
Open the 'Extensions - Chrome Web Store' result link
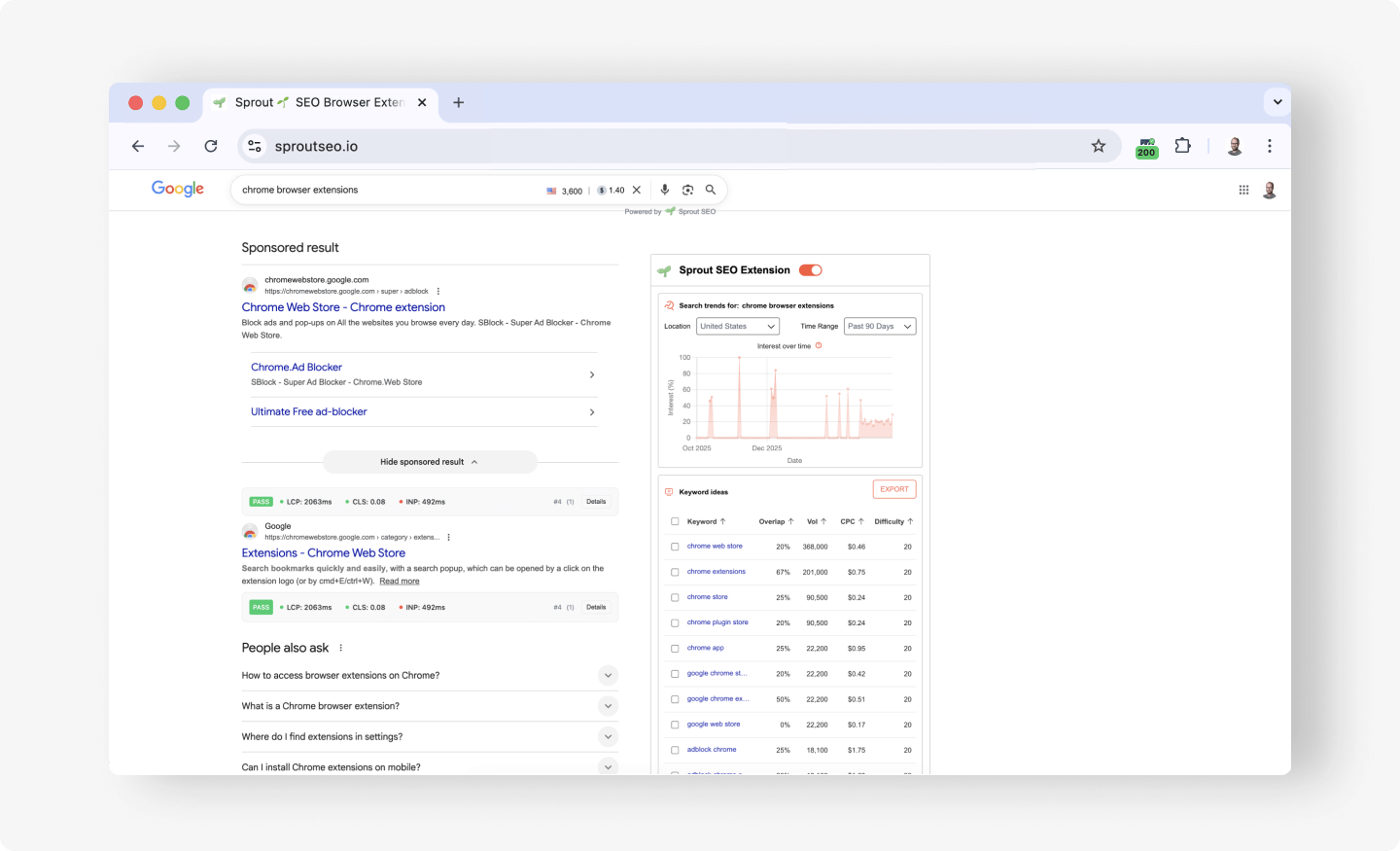tap(324, 553)
